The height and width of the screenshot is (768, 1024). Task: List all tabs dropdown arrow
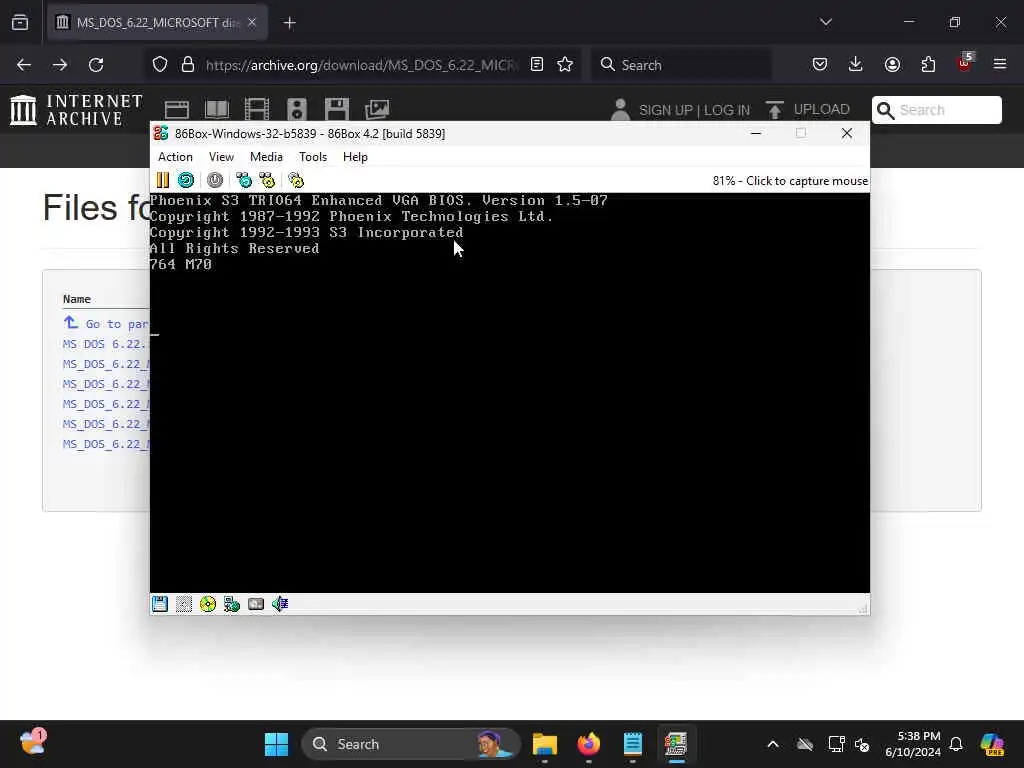tap(825, 22)
